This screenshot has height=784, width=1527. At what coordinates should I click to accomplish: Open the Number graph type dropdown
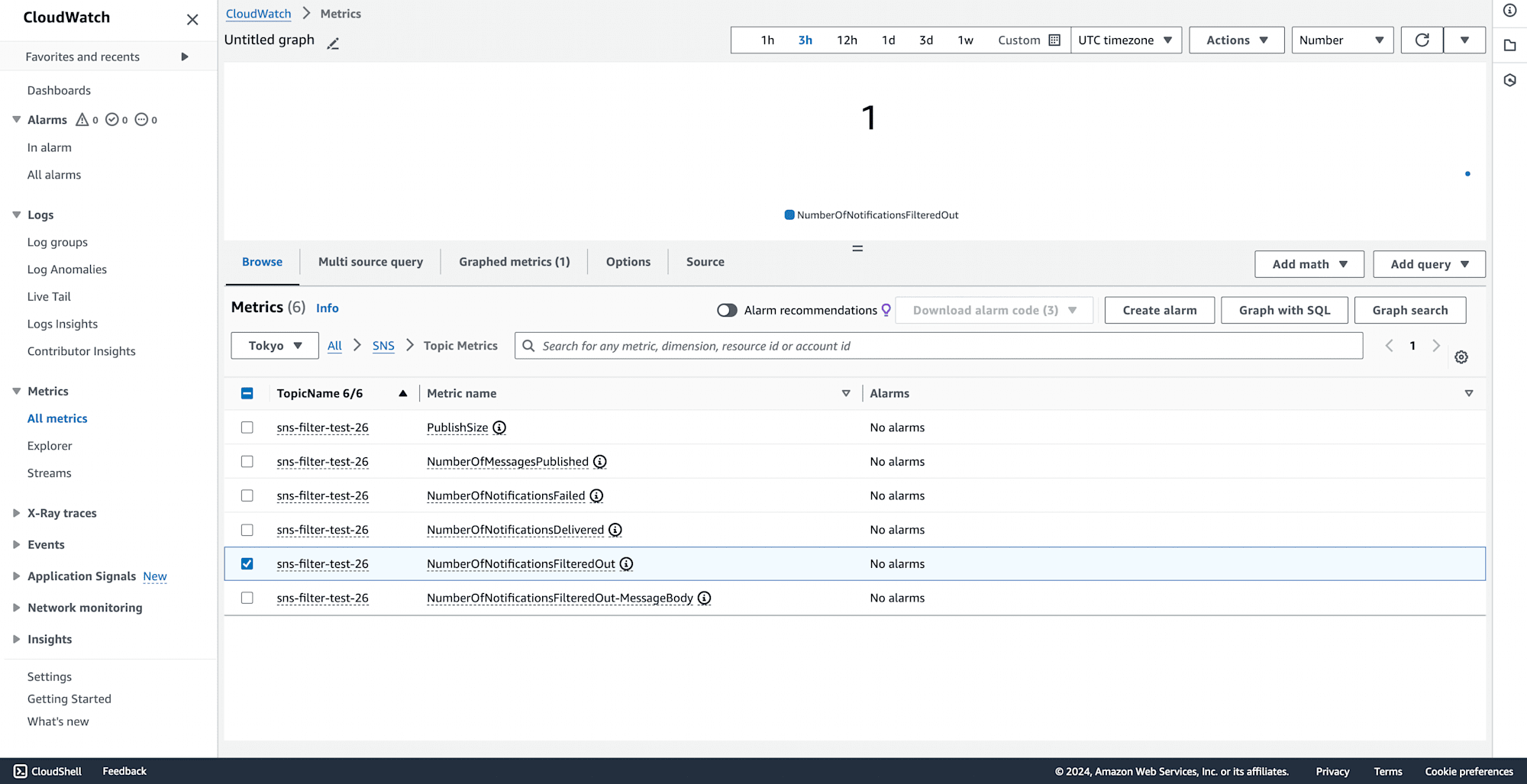click(x=1342, y=40)
